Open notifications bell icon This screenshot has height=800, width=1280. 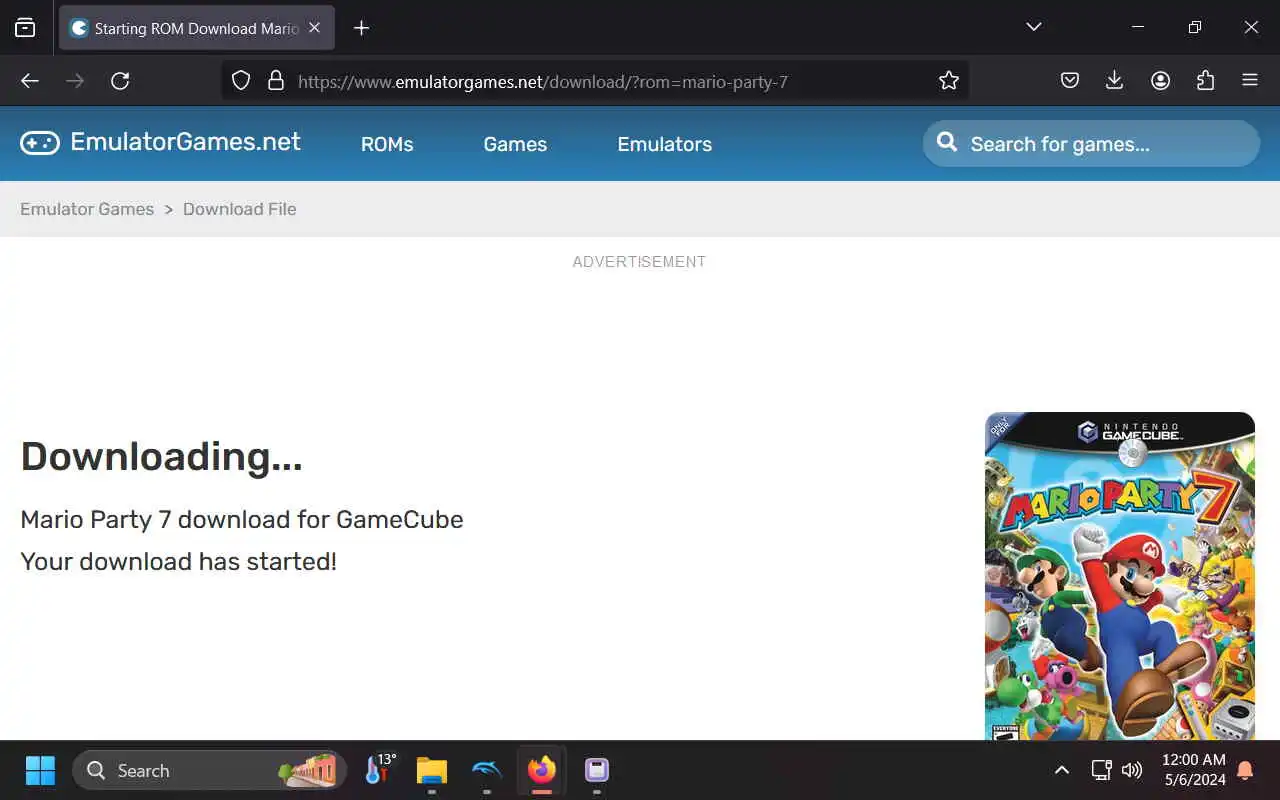point(1245,770)
